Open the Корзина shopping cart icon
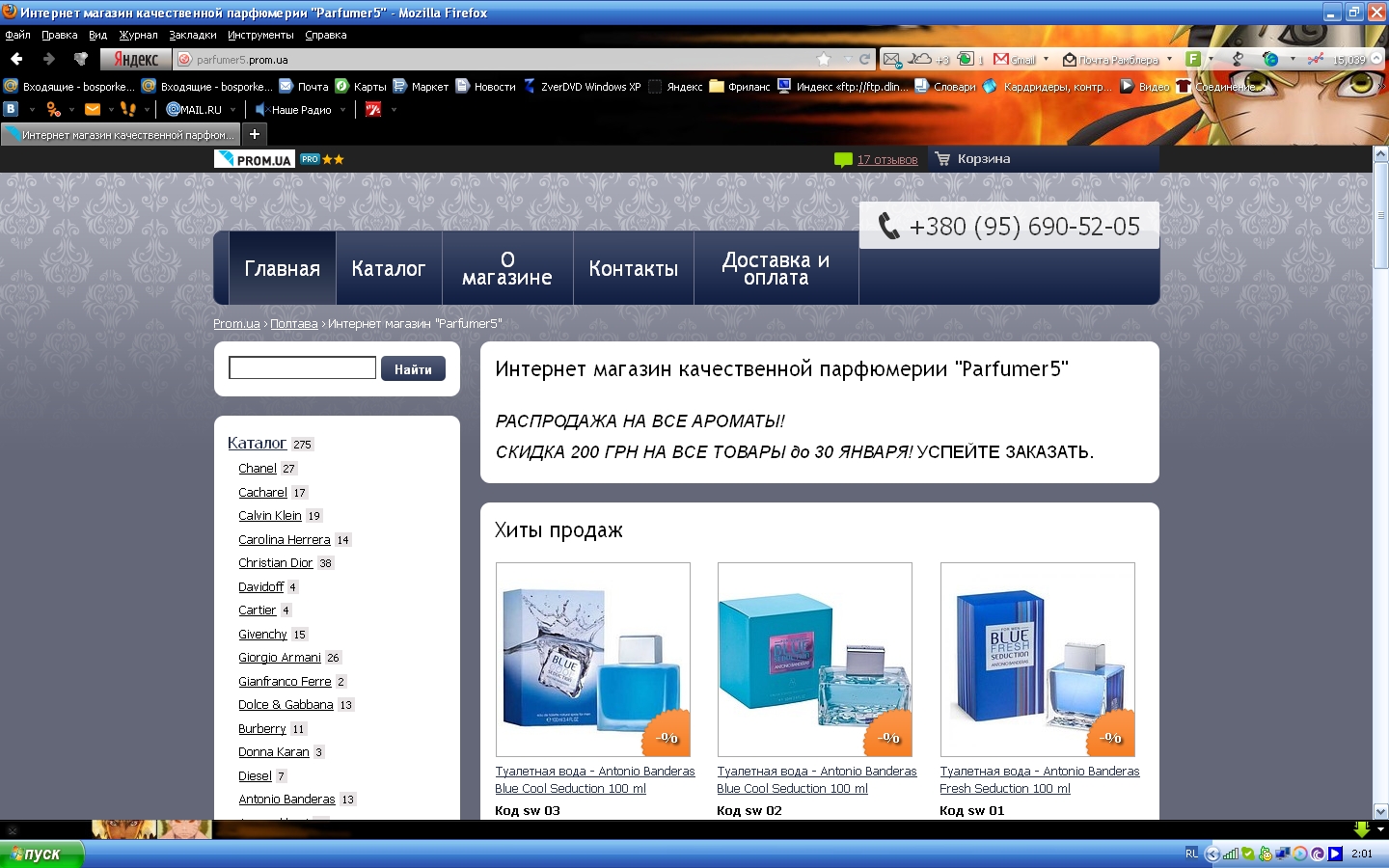The height and width of the screenshot is (868, 1389). pyautogui.click(x=942, y=159)
